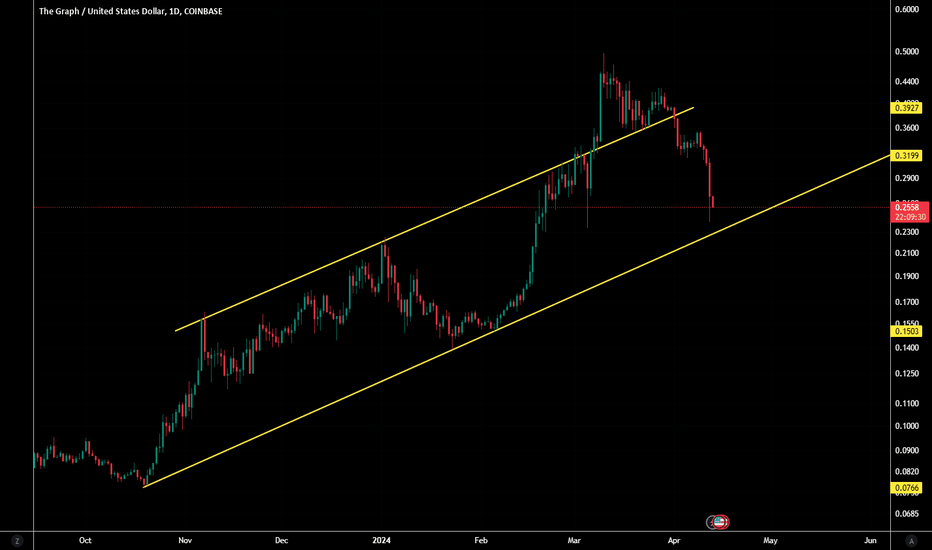932x550 pixels.
Task: Click the 0.2300 price axis label
Action: click(x=906, y=232)
